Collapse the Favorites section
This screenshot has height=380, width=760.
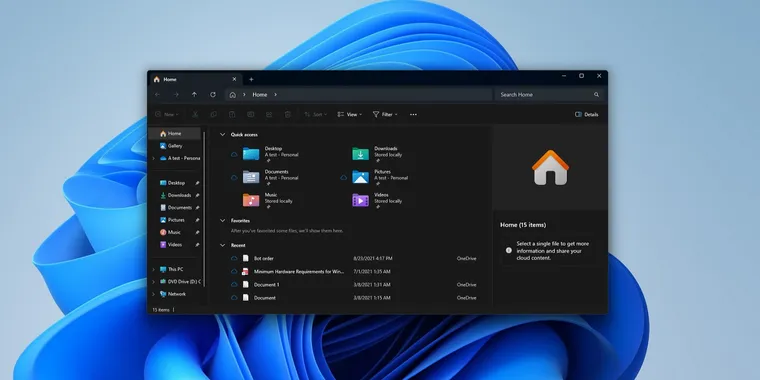pos(222,221)
